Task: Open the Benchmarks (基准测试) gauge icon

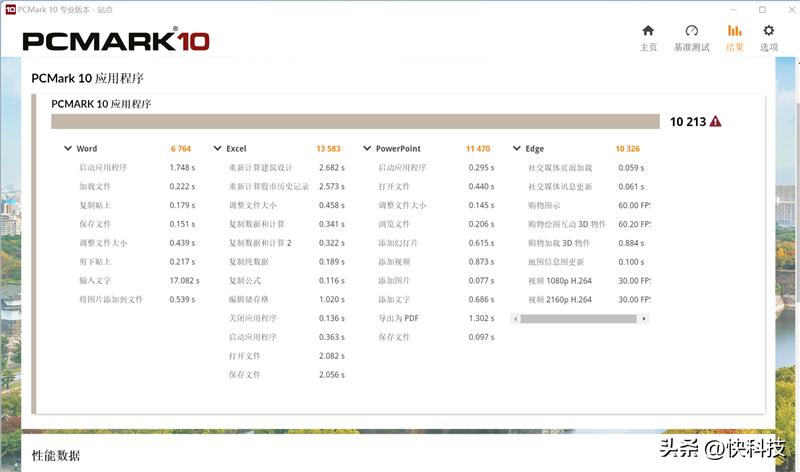Action: 691,31
